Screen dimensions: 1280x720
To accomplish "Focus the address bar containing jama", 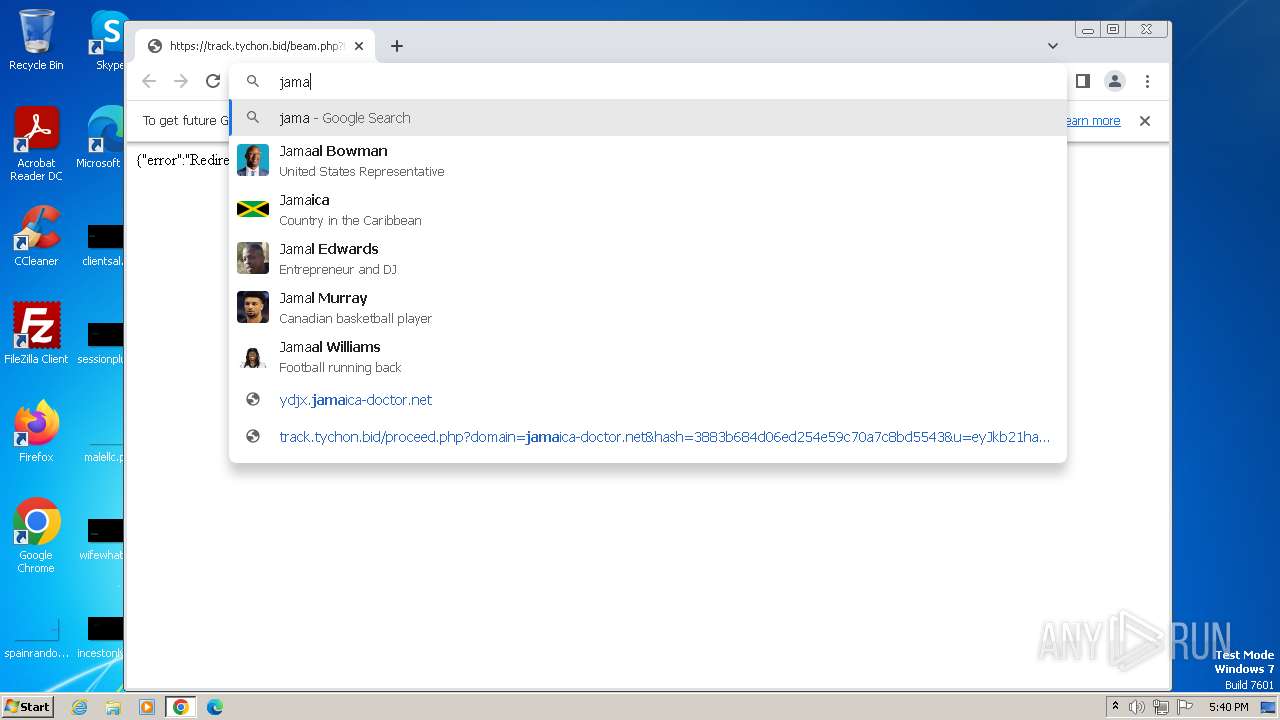I will (x=648, y=82).
